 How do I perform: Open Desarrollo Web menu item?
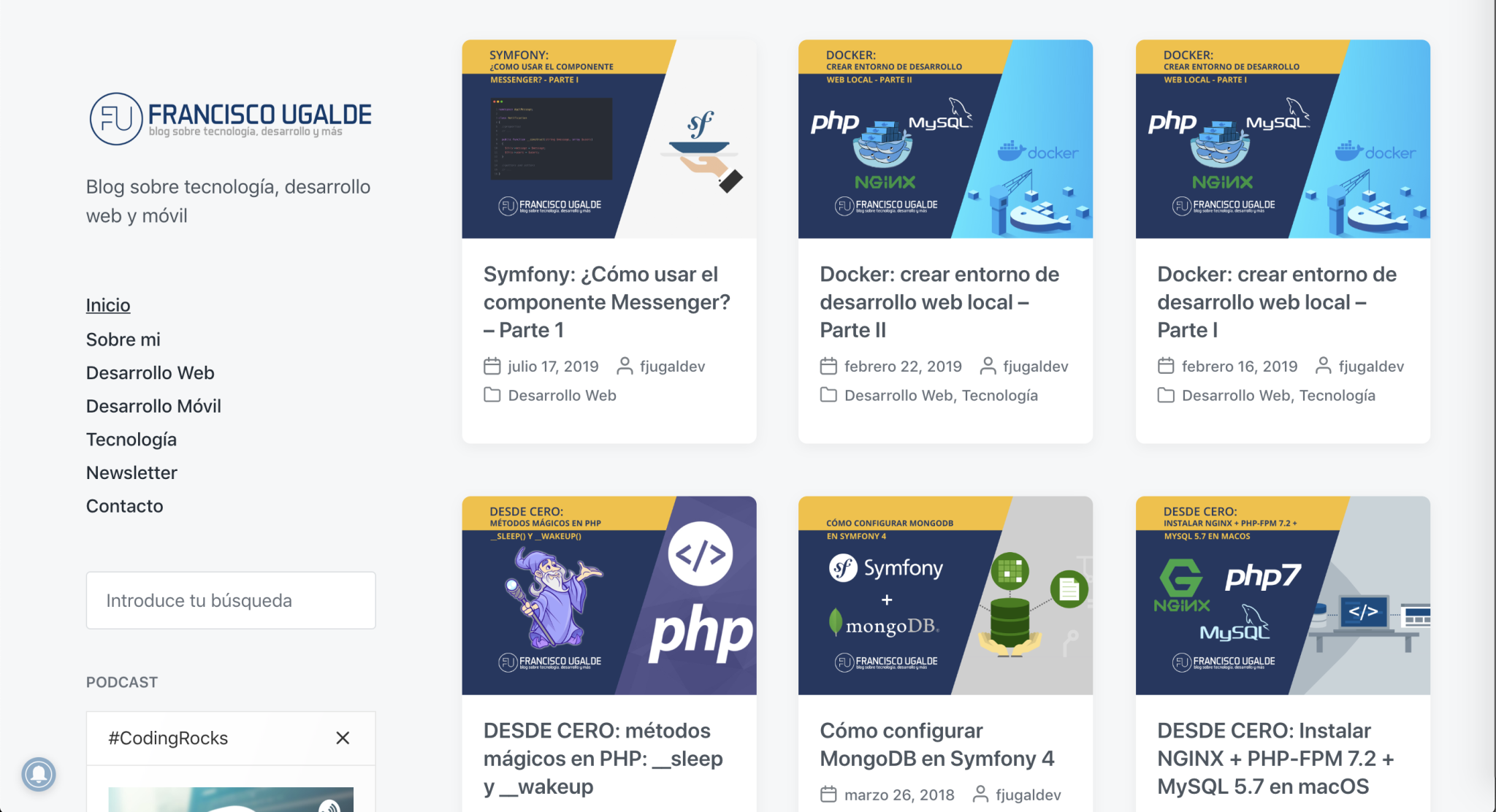click(x=150, y=373)
